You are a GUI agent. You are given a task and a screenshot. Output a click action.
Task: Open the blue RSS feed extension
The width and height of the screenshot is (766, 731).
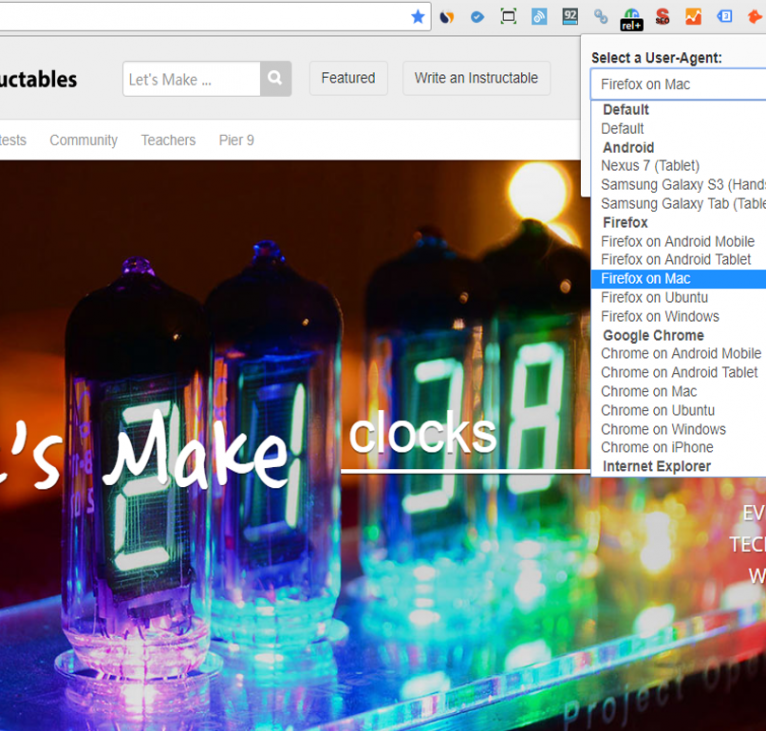pos(539,16)
